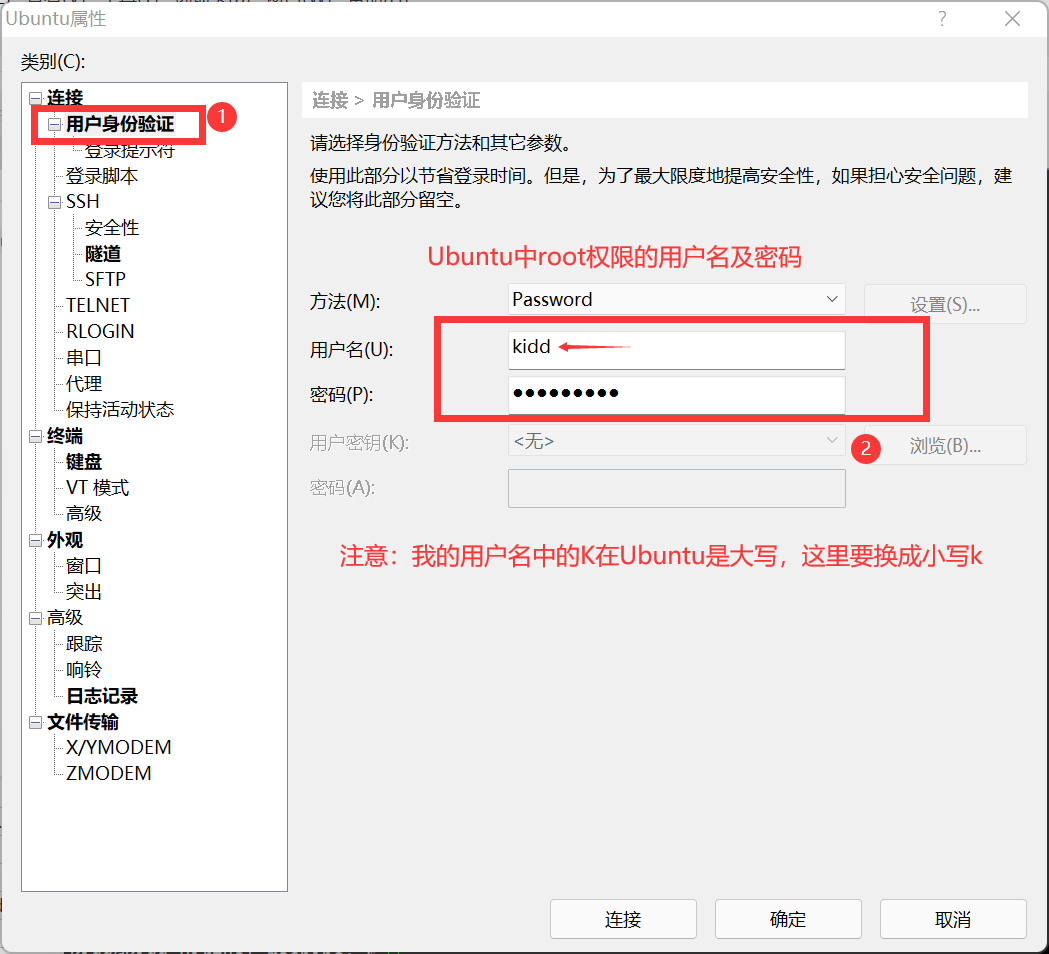Select 文件传输 category
This screenshot has height=954, width=1049.
[83, 722]
